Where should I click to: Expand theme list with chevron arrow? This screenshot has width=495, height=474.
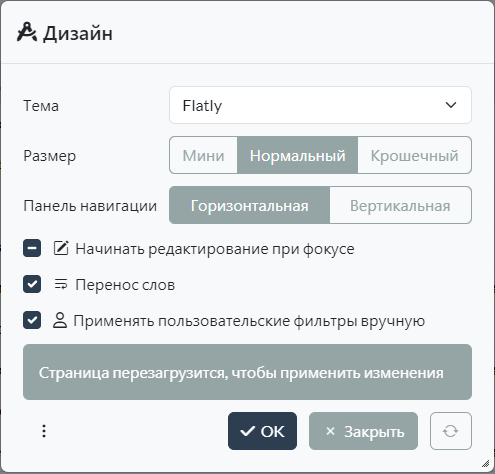451,105
